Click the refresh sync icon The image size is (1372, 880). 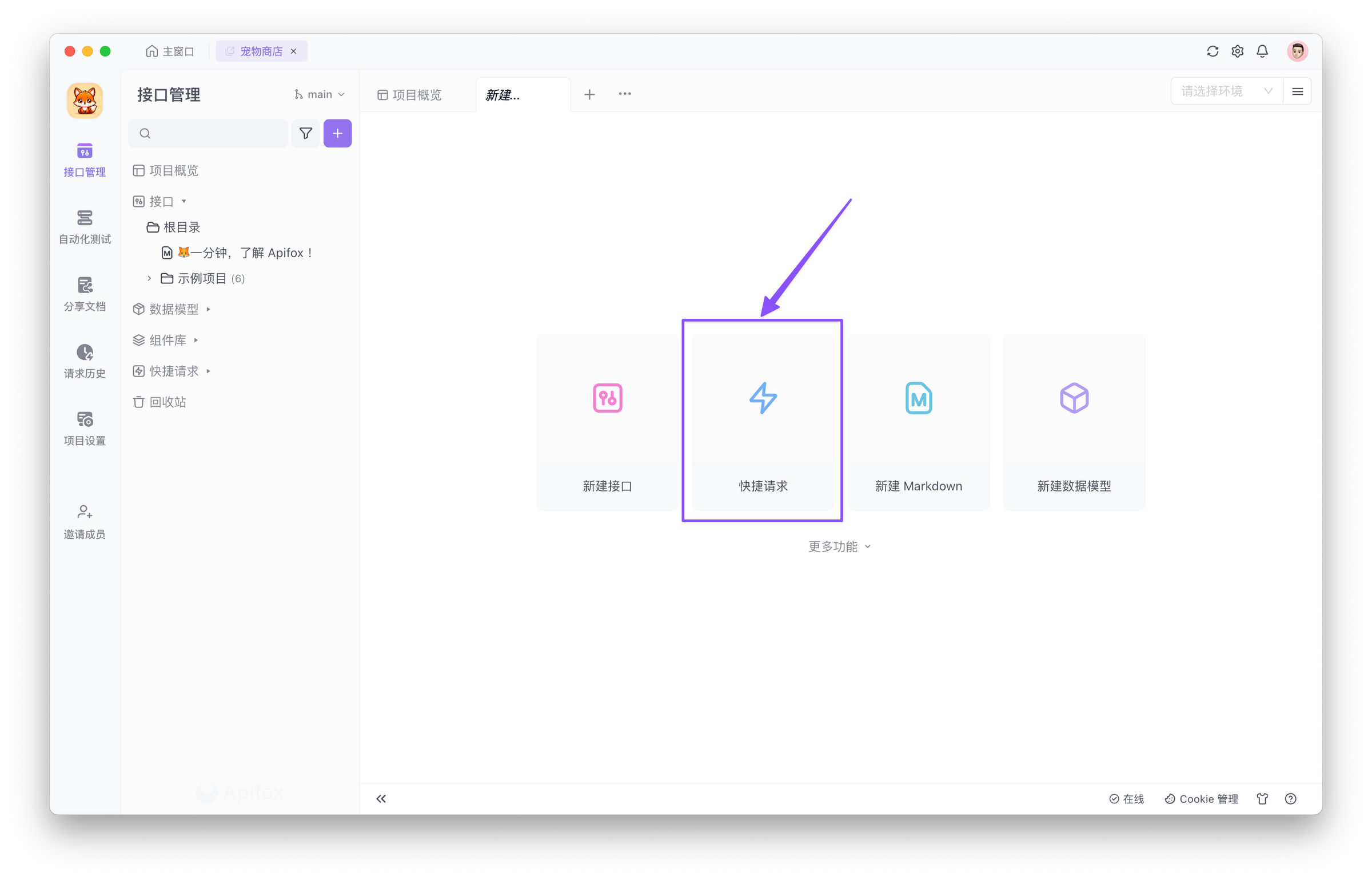click(x=1213, y=51)
